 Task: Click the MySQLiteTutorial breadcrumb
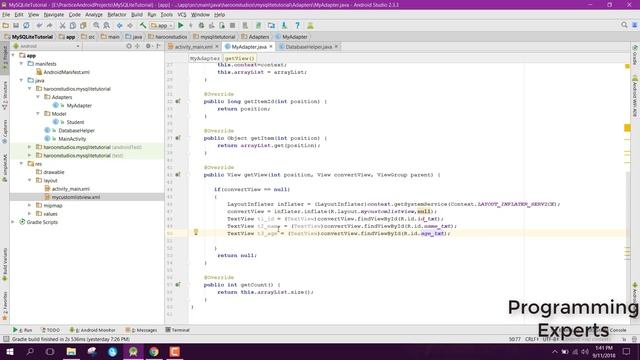(29, 37)
